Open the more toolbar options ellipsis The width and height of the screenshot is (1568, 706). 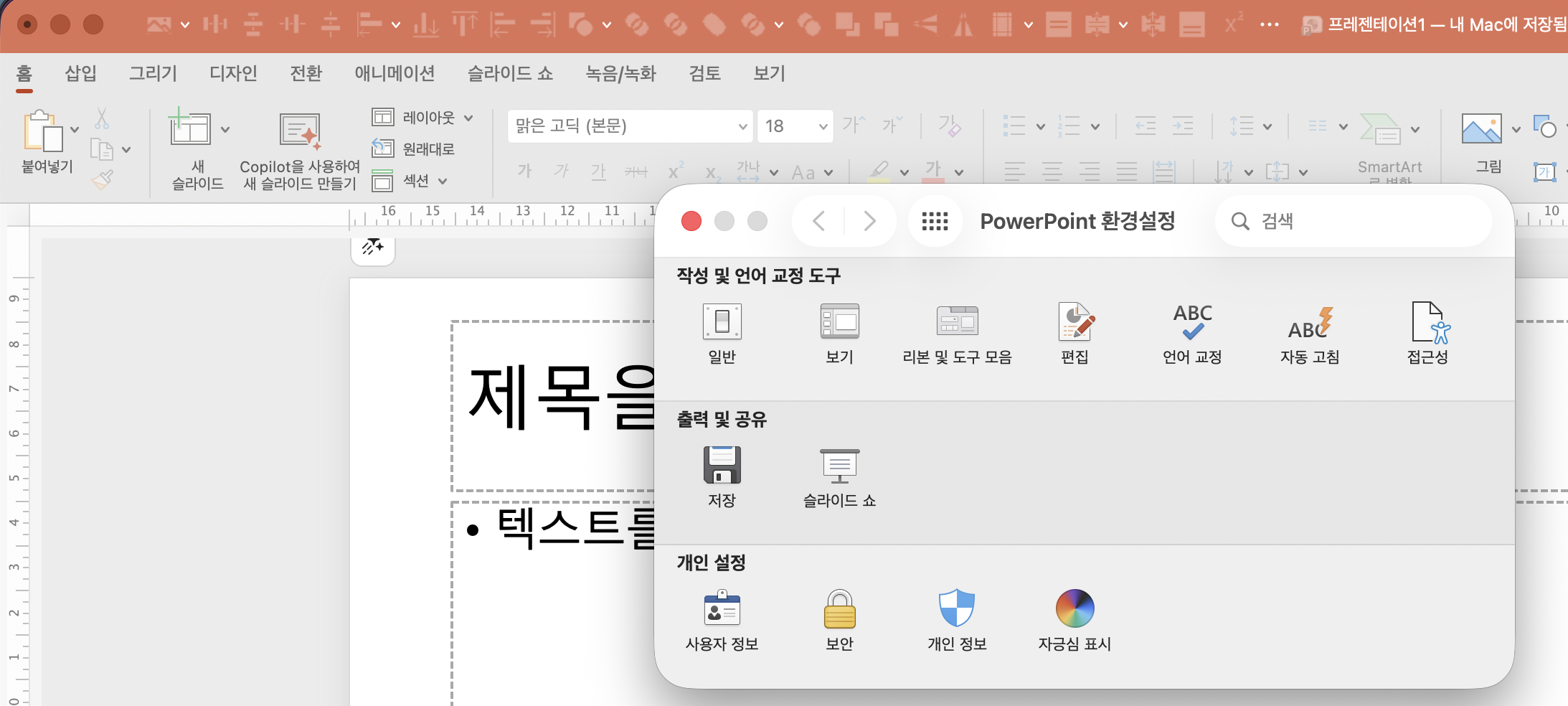(1270, 25)
